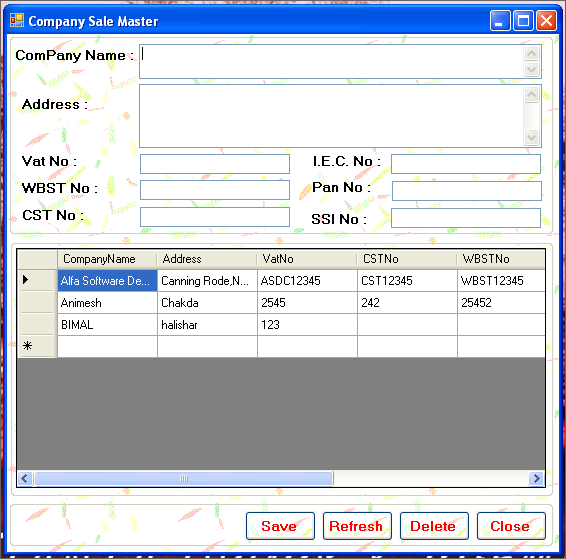Click down arrow in Address box scrollbar
566x559 pixels.
click(531, 137)
